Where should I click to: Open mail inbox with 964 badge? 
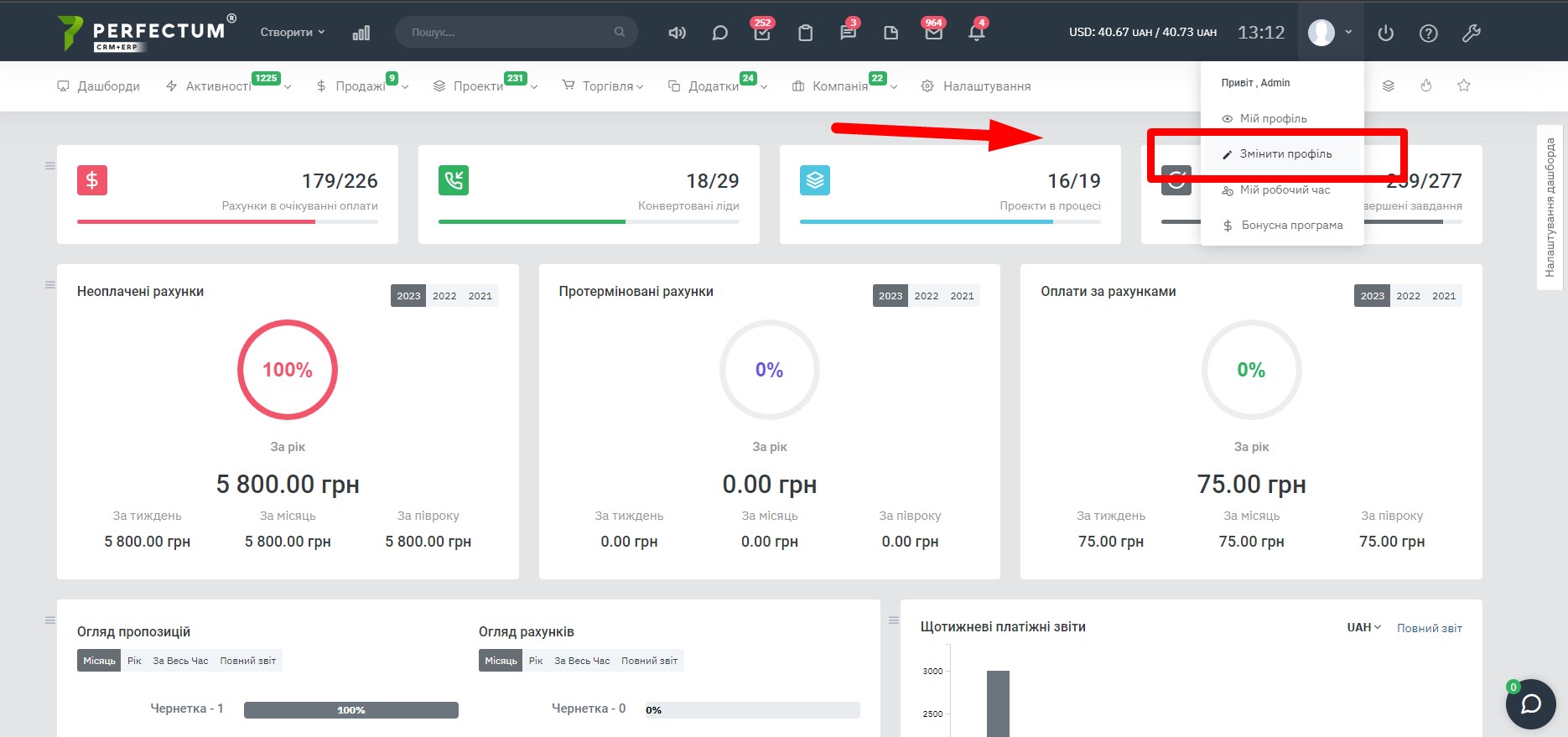(933, 33)
